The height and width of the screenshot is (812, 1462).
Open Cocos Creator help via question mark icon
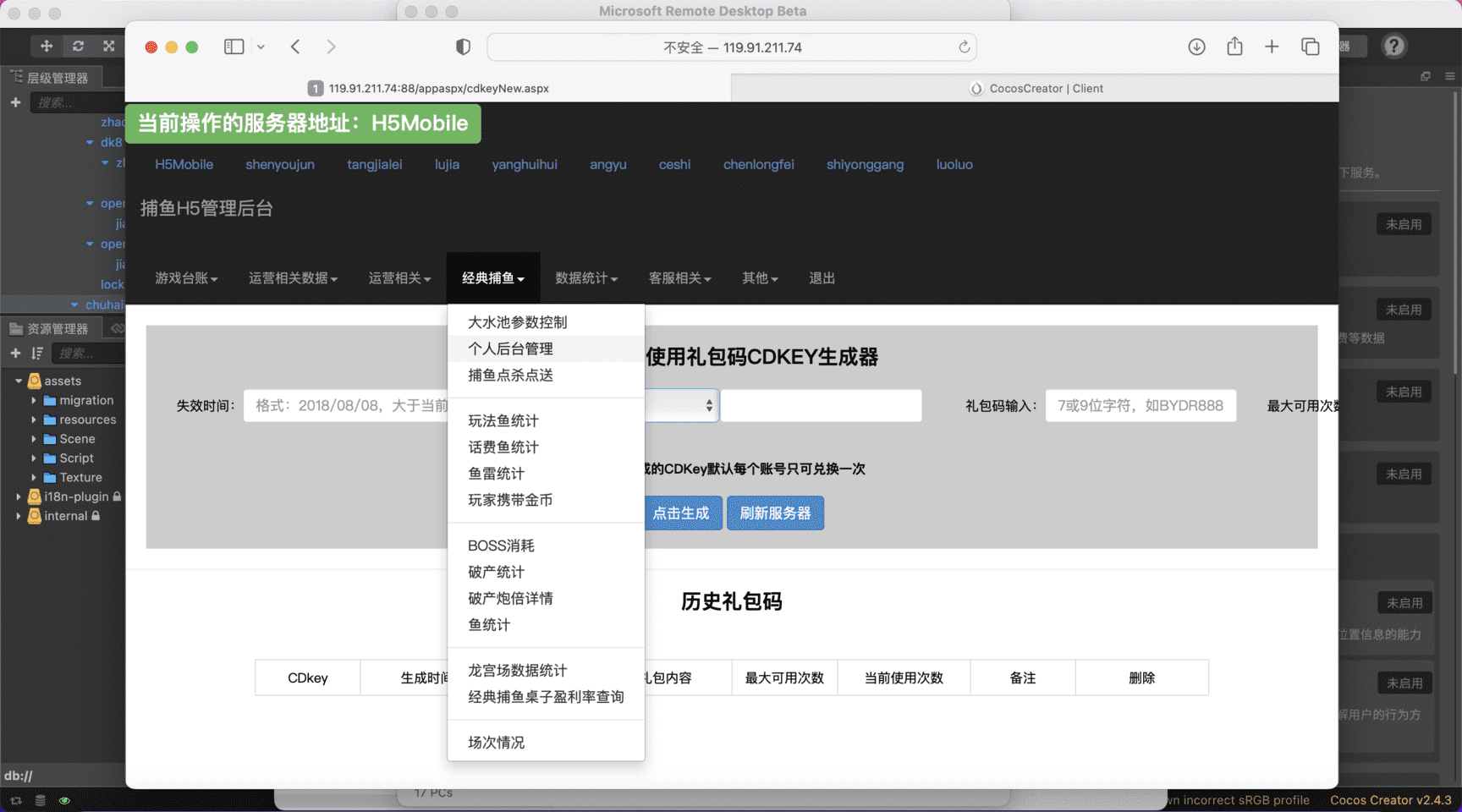point(1393,46)
